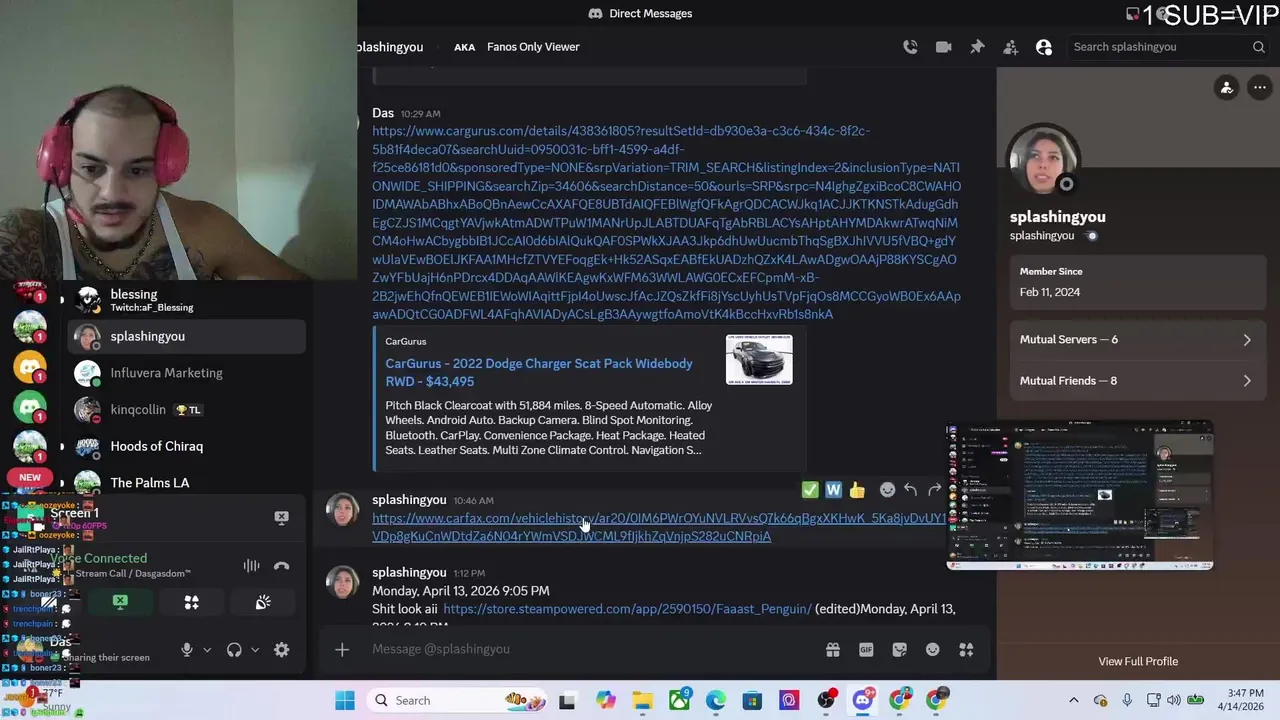Start a video call icon

point(943,47)
